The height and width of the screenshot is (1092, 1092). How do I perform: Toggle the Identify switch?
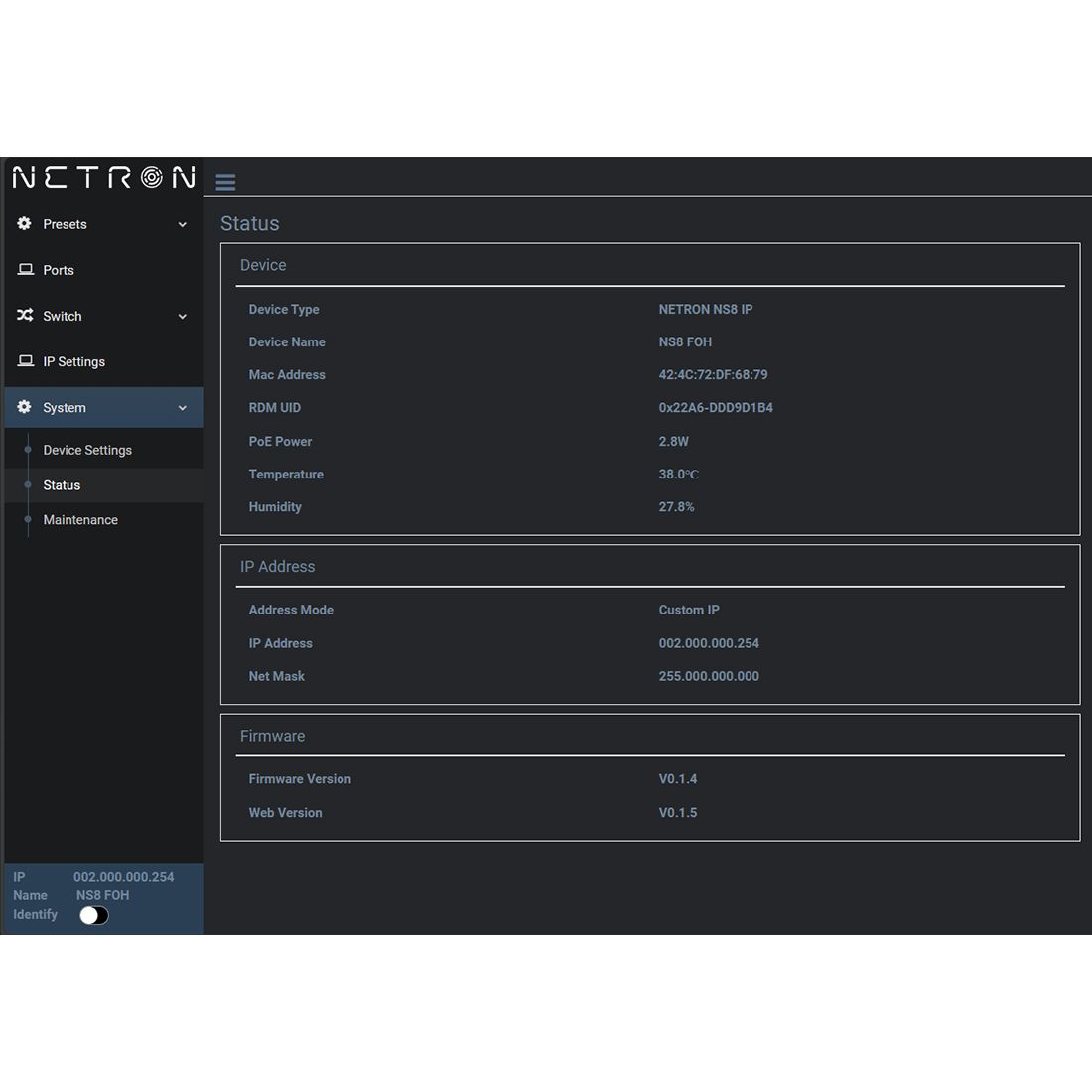94,915
